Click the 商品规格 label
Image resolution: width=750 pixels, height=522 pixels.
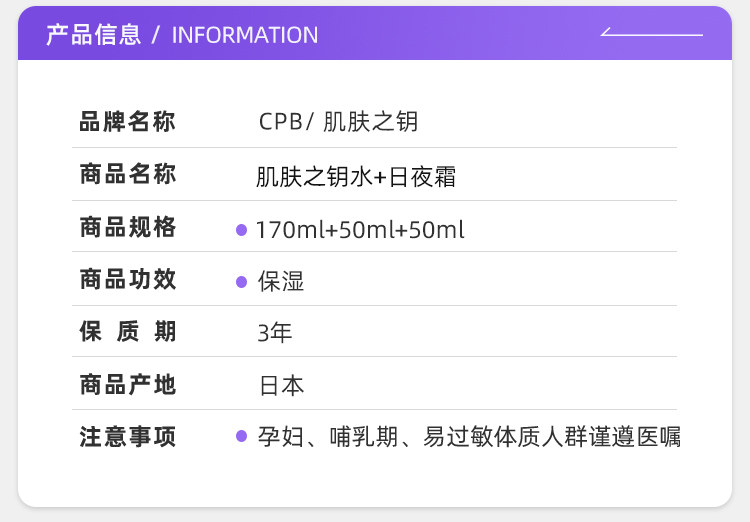click(x=128, y=228)
